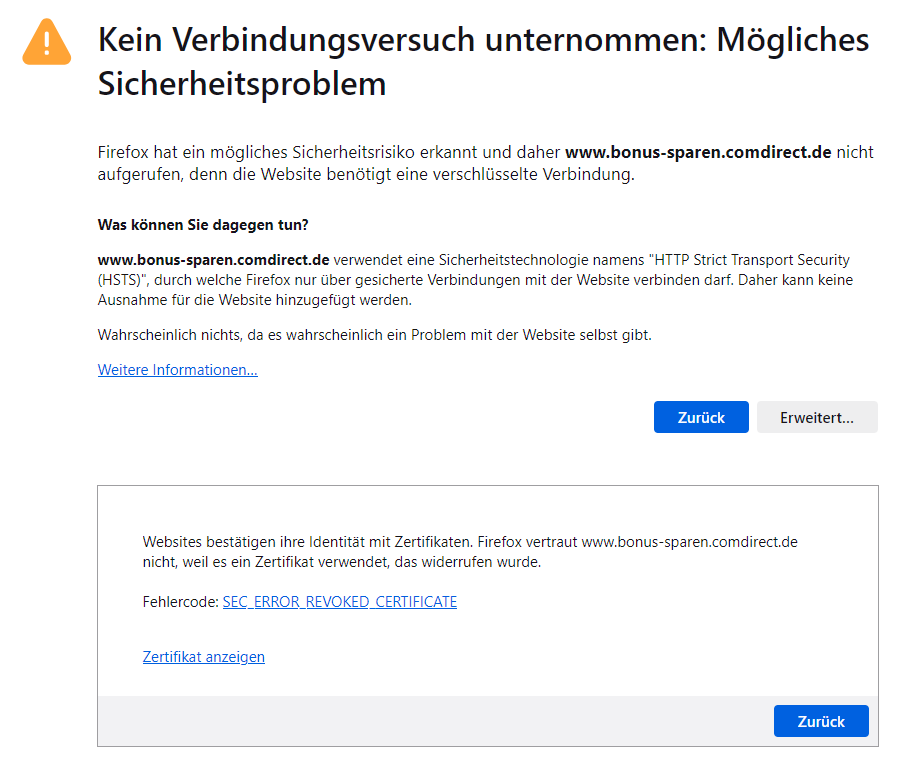Click the "Was können Sie dagegen tun?" subheading
Screen dimensions: 900x761
[x=203, y=224]
